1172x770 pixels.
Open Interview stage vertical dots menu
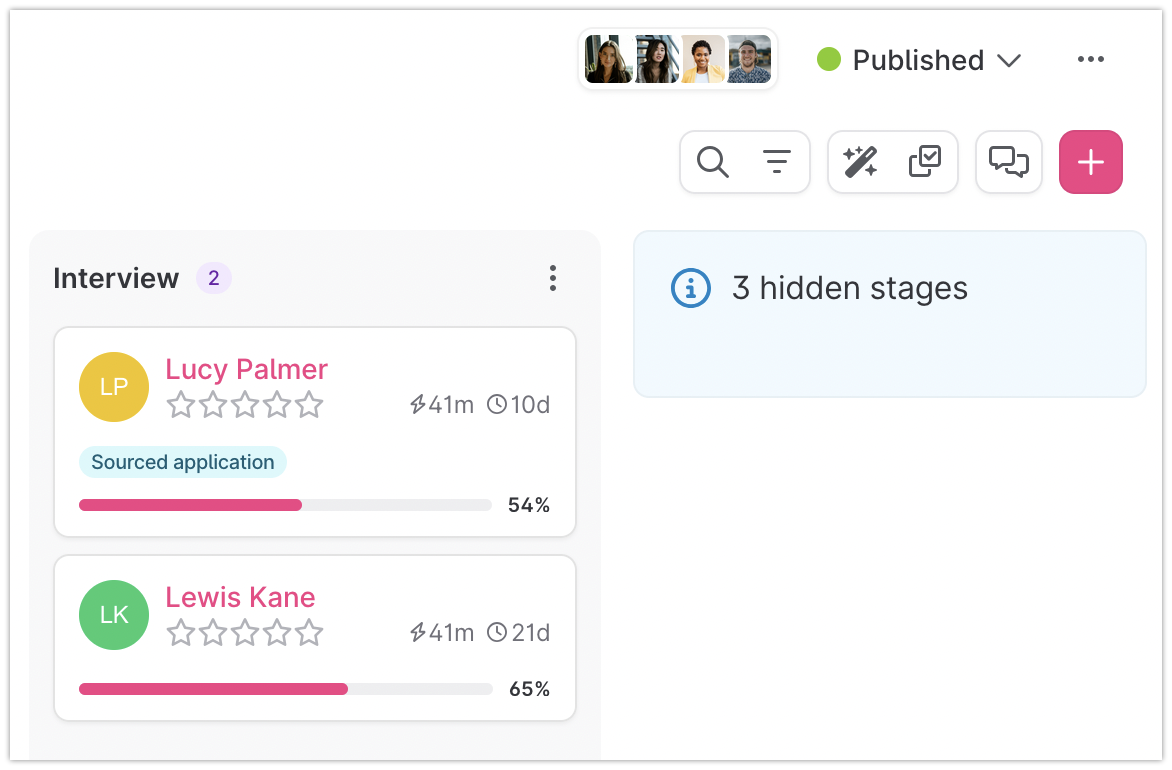point(553,278)
